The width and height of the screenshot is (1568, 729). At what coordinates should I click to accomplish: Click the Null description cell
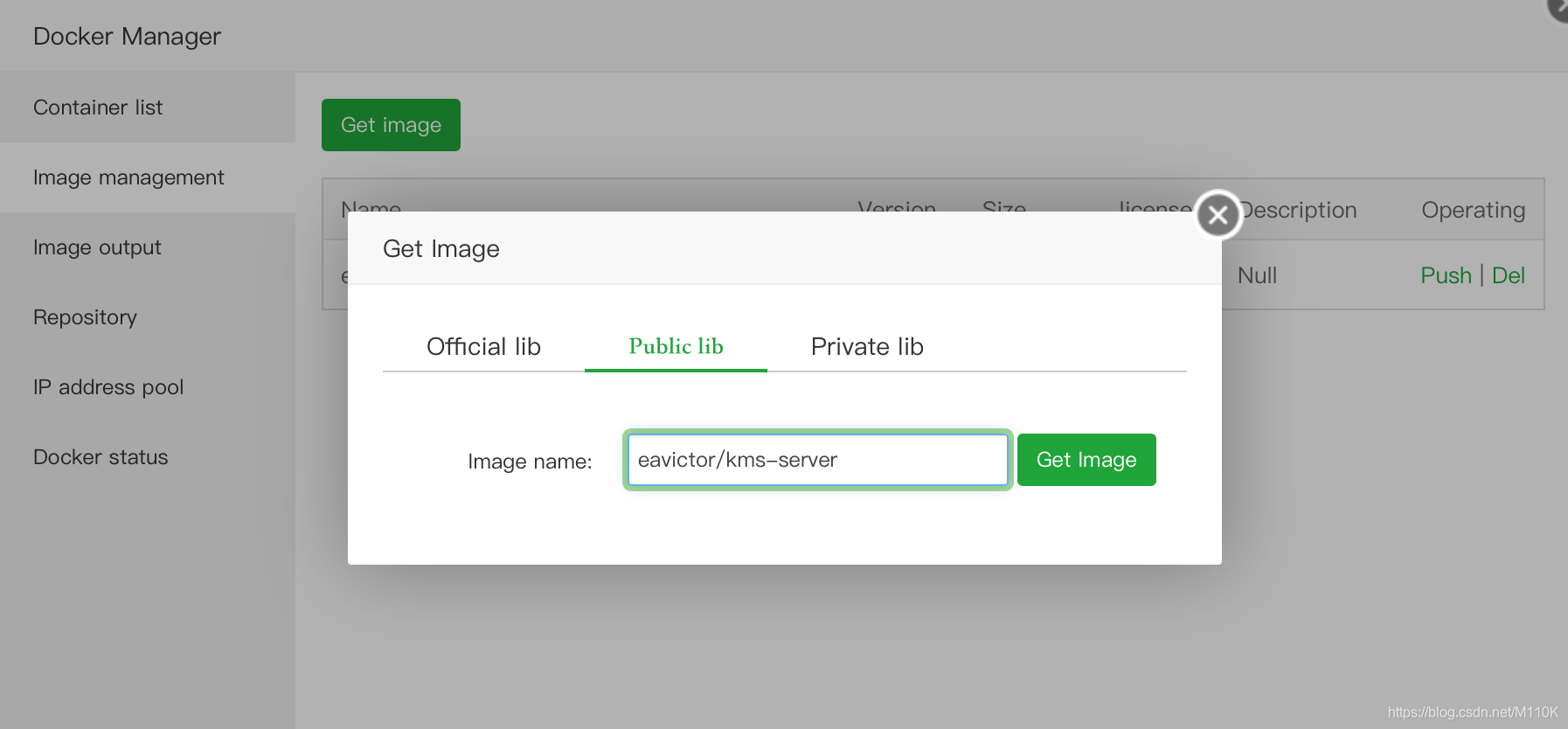pyautogui.click(x=1257, y=275)
